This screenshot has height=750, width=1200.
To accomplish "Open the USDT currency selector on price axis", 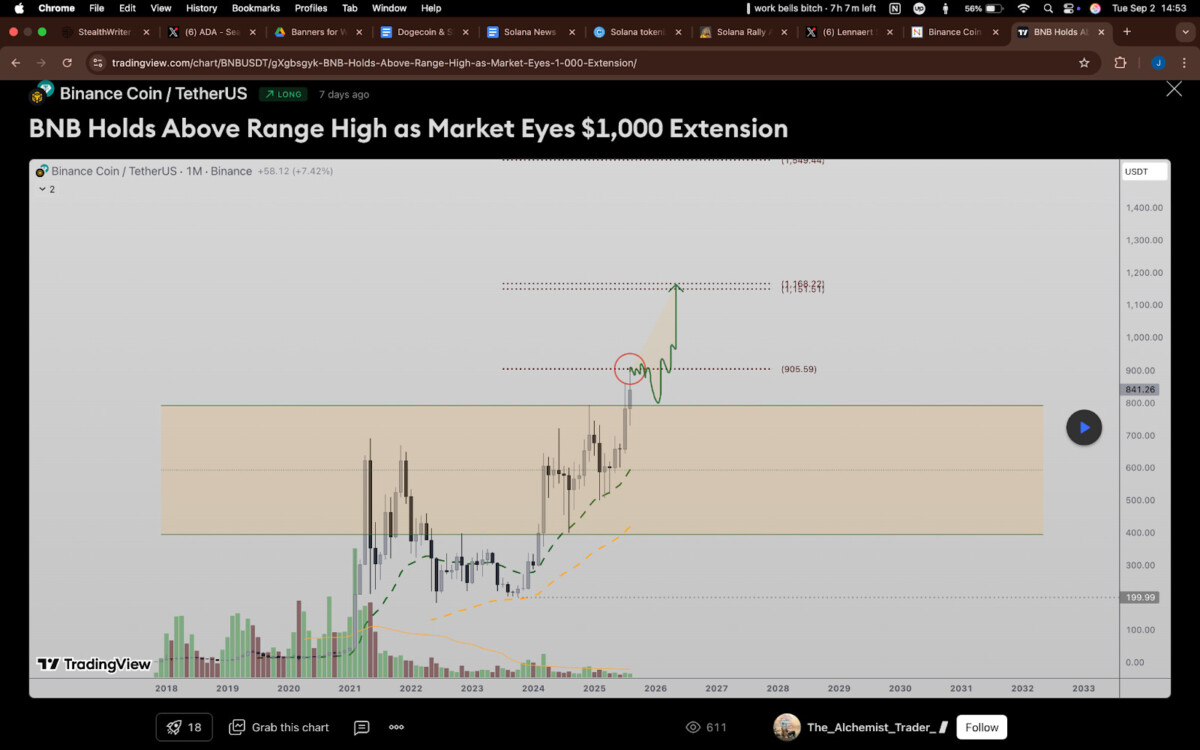I will (1143, 172).
